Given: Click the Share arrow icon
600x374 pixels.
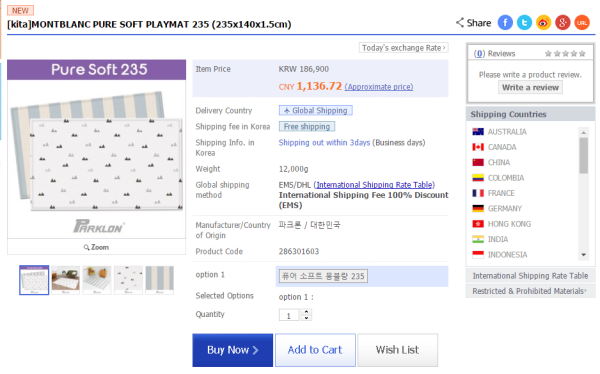Looking at the screenshot, I should tap(460, 23).
